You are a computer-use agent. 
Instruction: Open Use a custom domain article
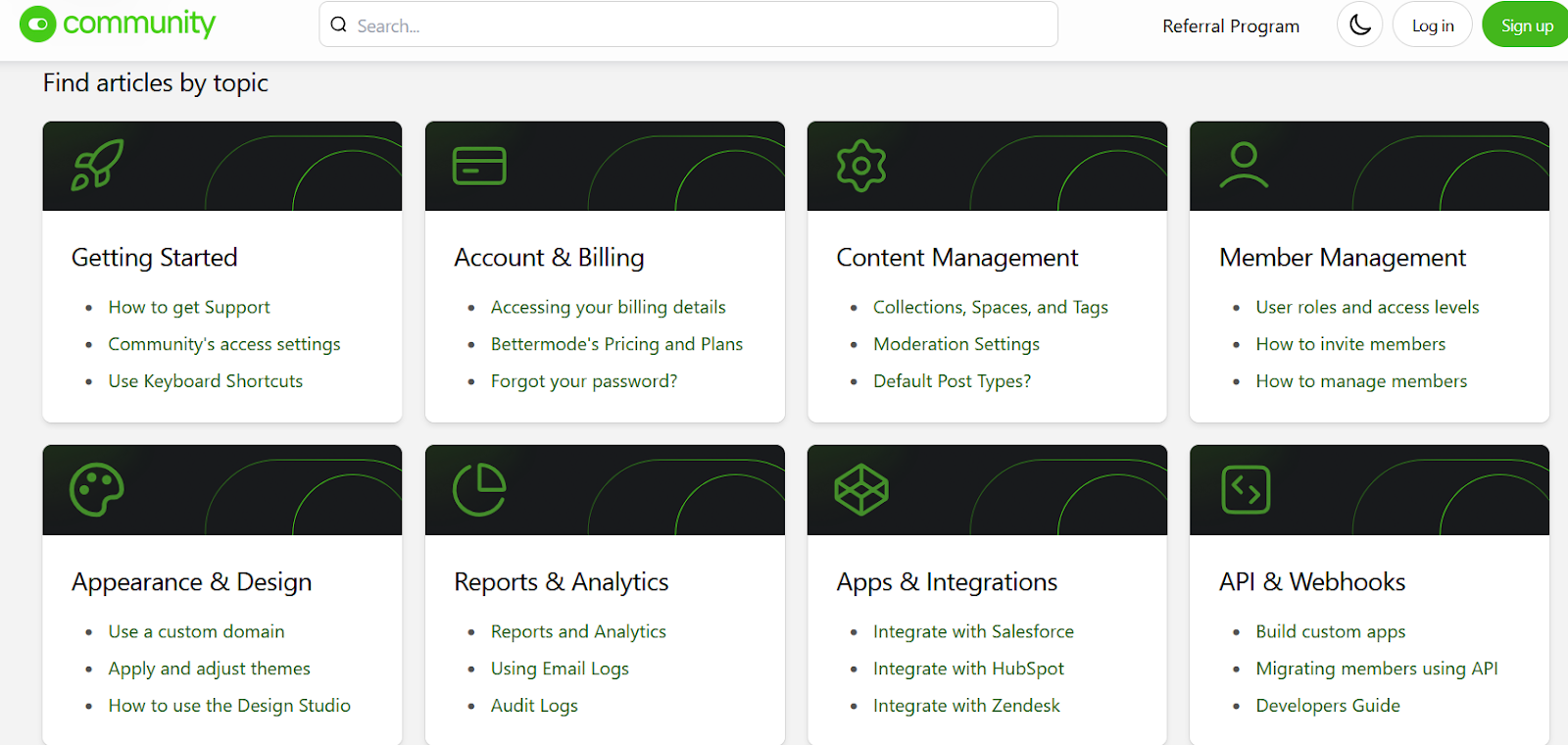(x=197, y=631)
